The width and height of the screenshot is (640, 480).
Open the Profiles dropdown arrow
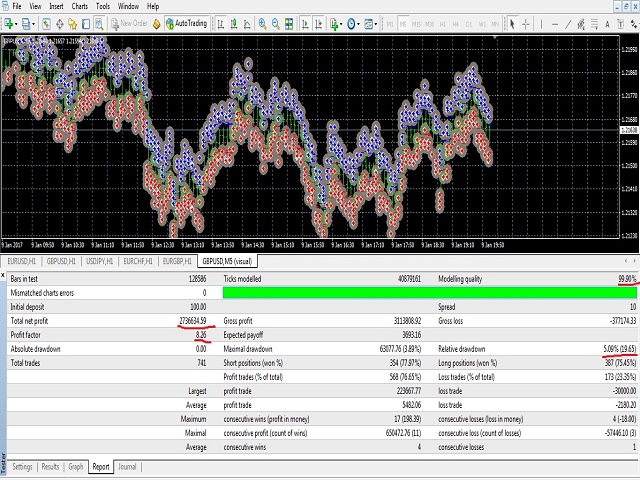coord(33,24)
